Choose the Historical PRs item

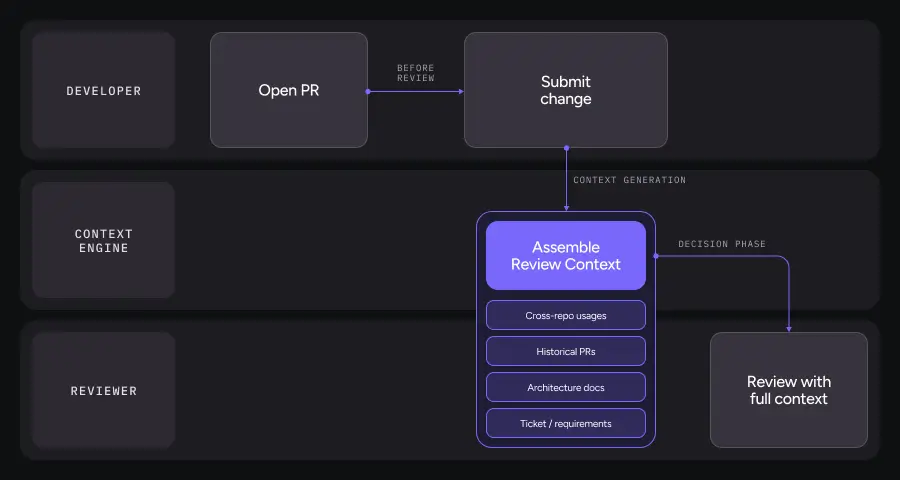565,351
